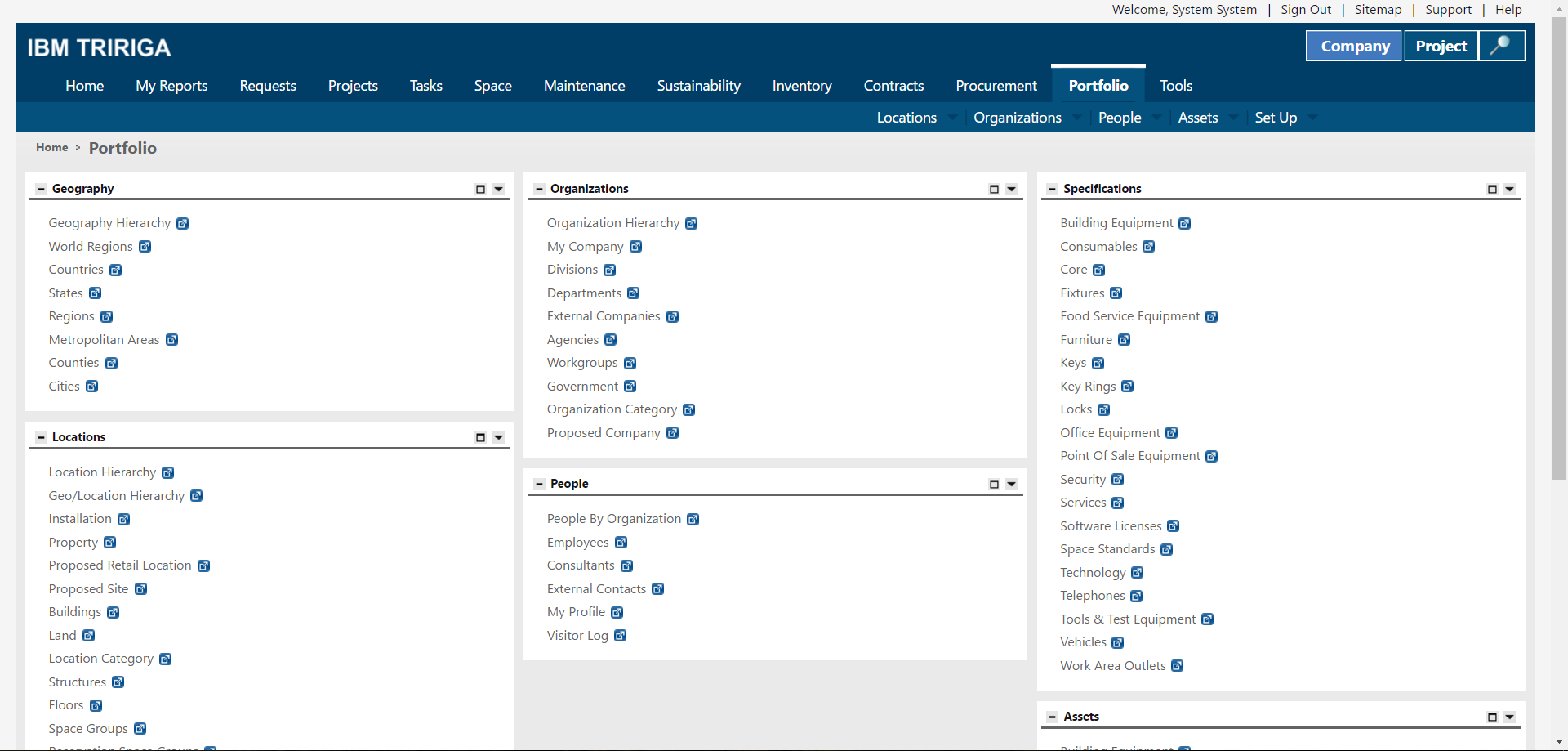
Task: Click the Project button
Action: (1441, 46)
